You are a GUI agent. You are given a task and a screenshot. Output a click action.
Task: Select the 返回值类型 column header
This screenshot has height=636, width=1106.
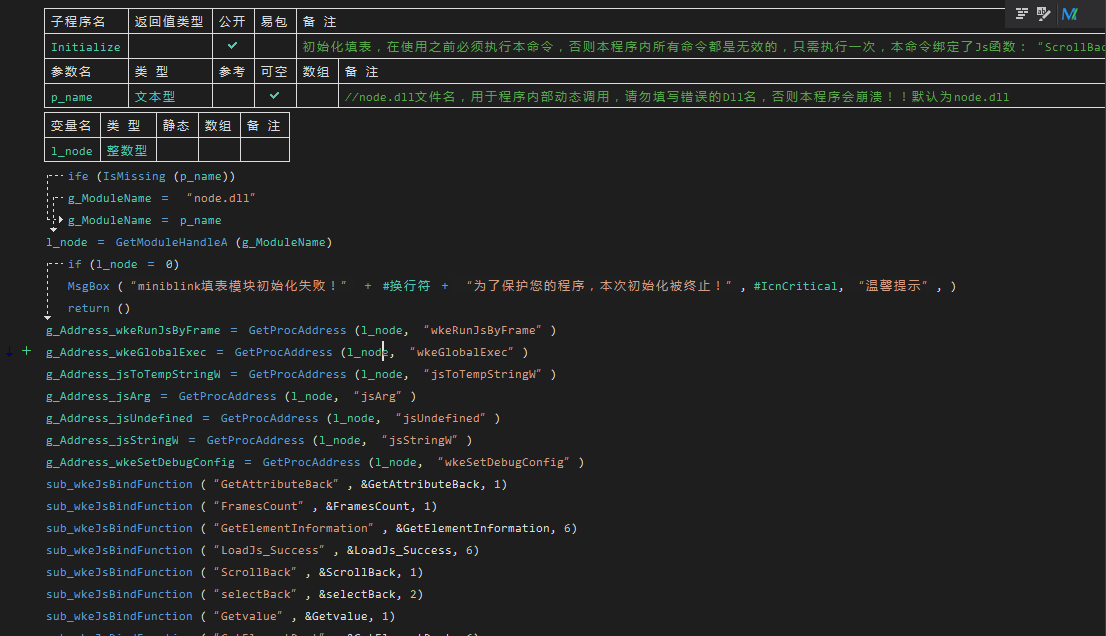(x=170, y=21)
